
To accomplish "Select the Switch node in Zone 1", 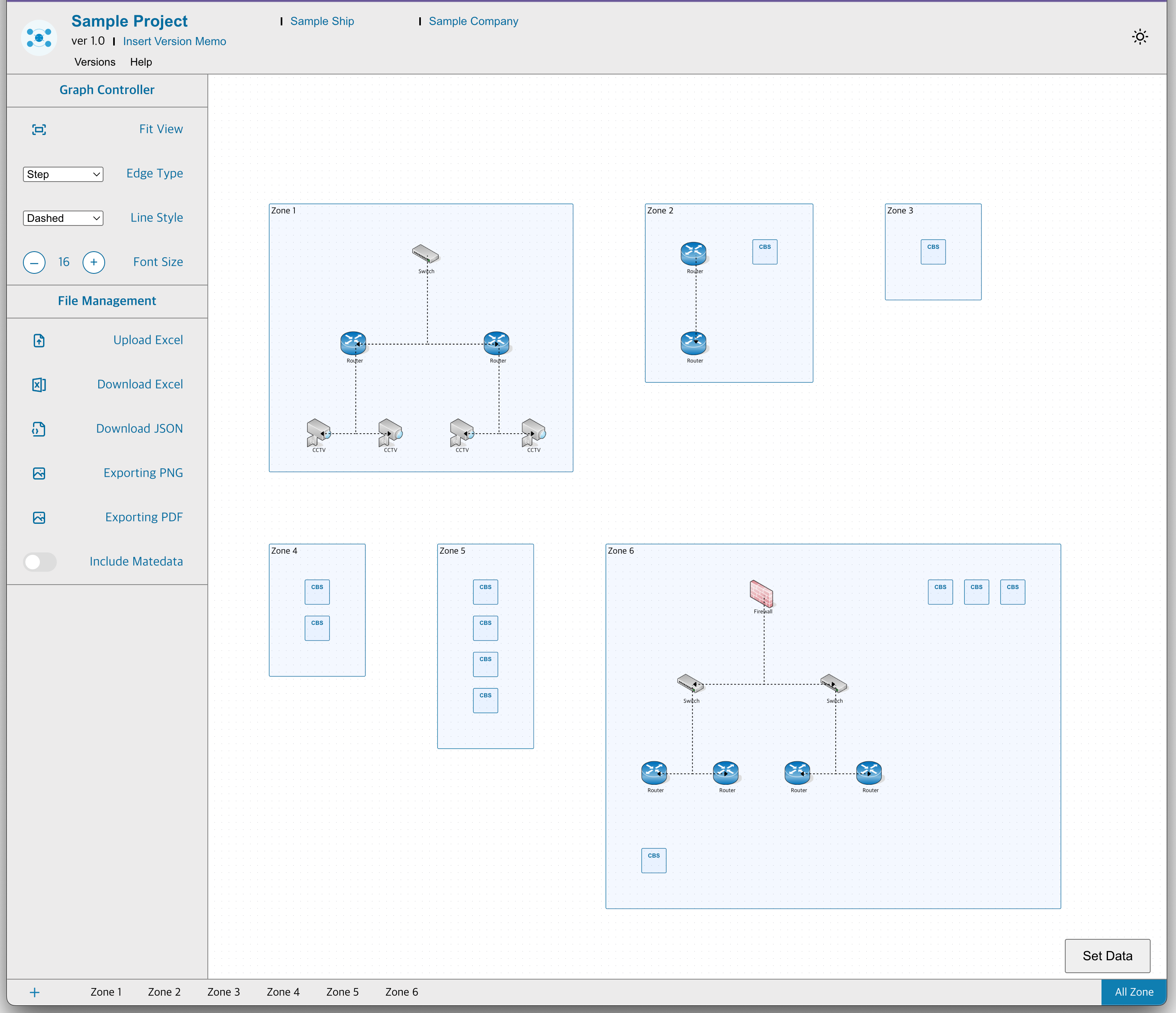I will tap(425, 254).
